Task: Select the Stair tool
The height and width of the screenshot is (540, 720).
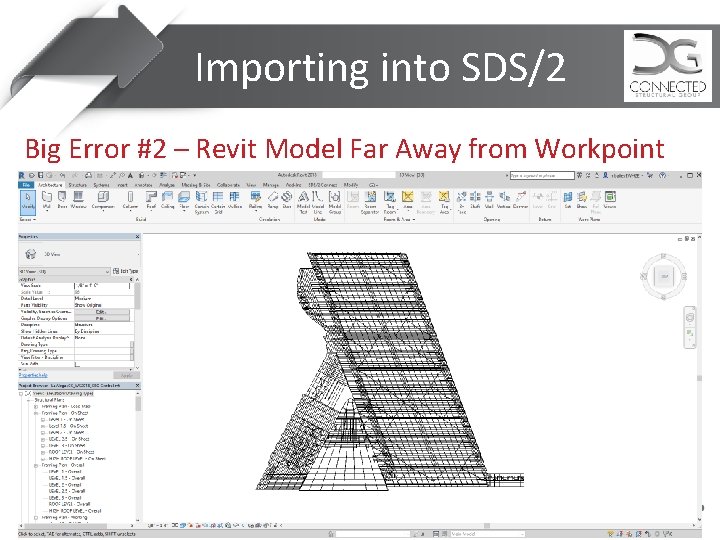Action: coord(287,201)
